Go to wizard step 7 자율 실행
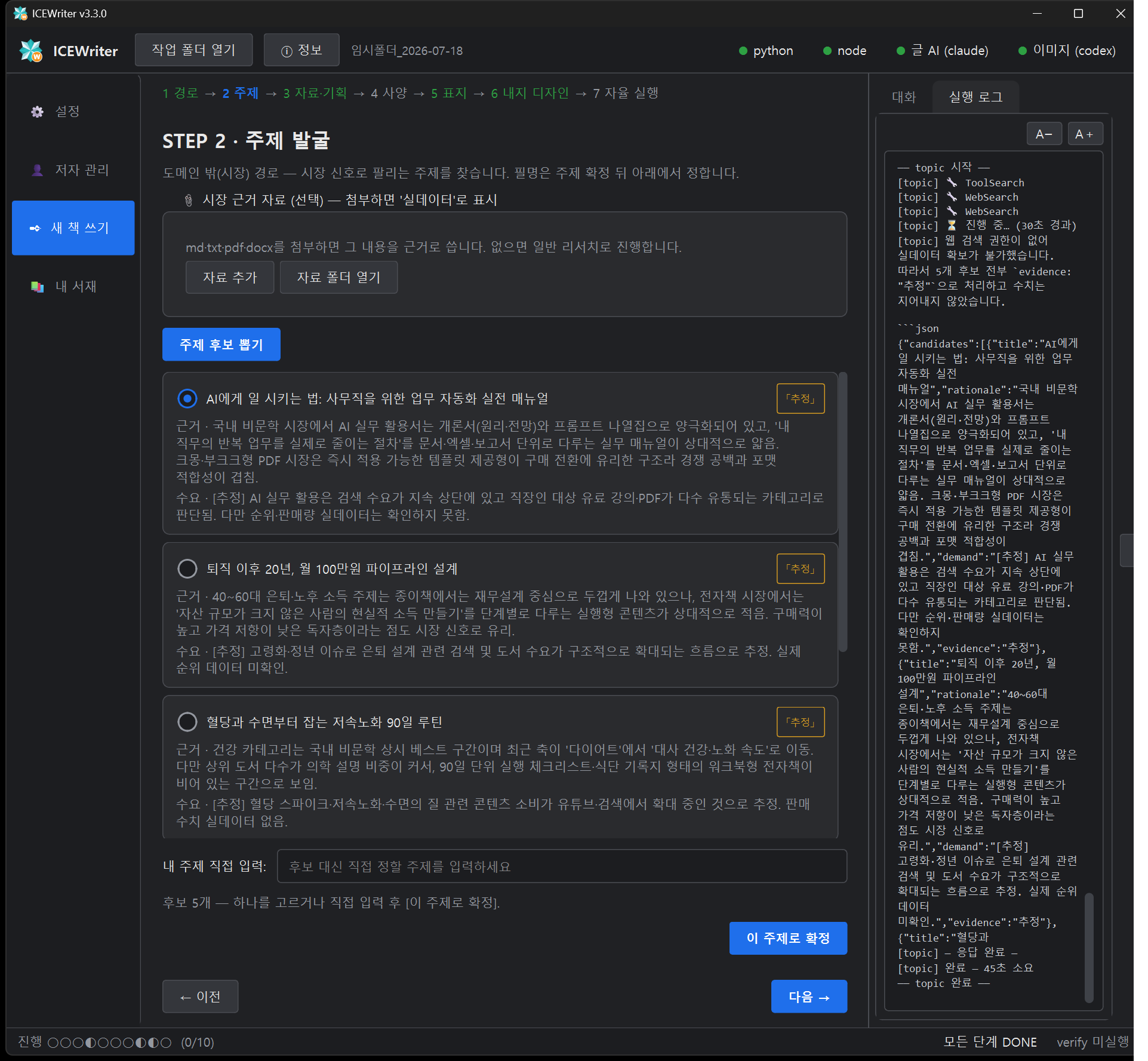 click(x=626, y=93)
